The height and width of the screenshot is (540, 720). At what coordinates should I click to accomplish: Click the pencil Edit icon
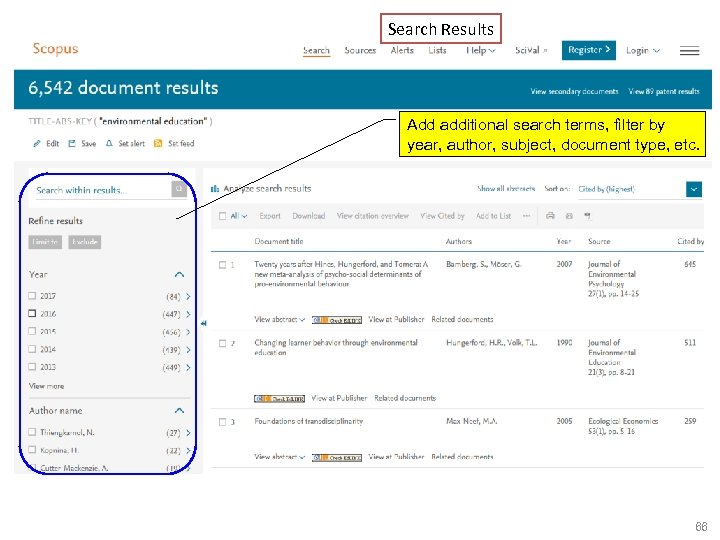coord(37,144)
